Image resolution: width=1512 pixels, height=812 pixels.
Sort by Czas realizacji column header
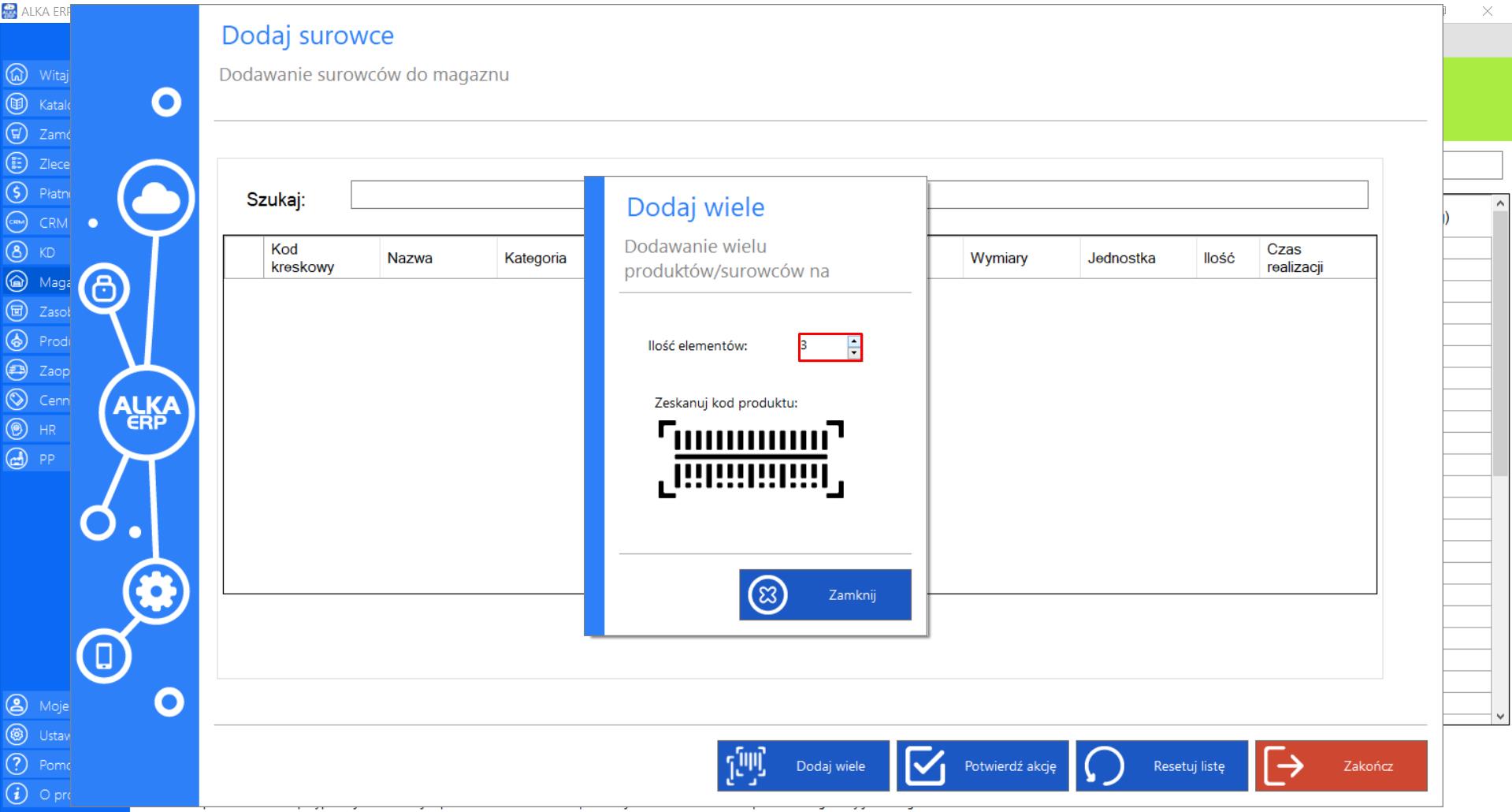[x=1317, y=258]
